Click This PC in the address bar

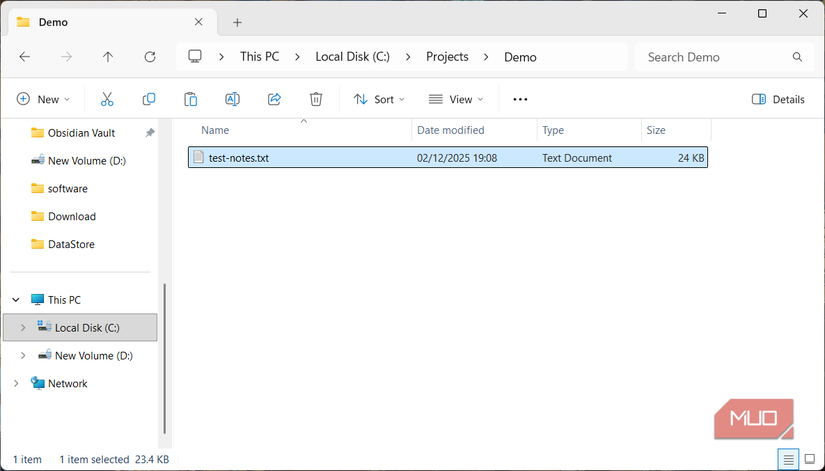[259, 56]
